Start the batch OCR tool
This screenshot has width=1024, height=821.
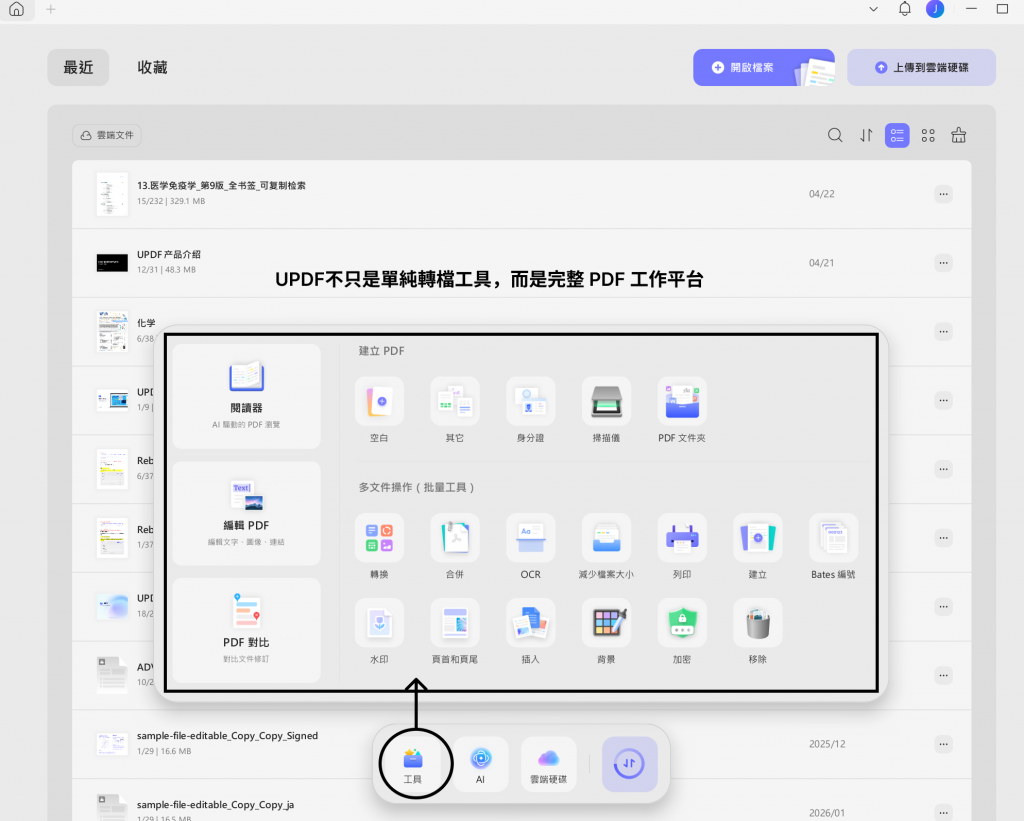[x=530, y=538]
